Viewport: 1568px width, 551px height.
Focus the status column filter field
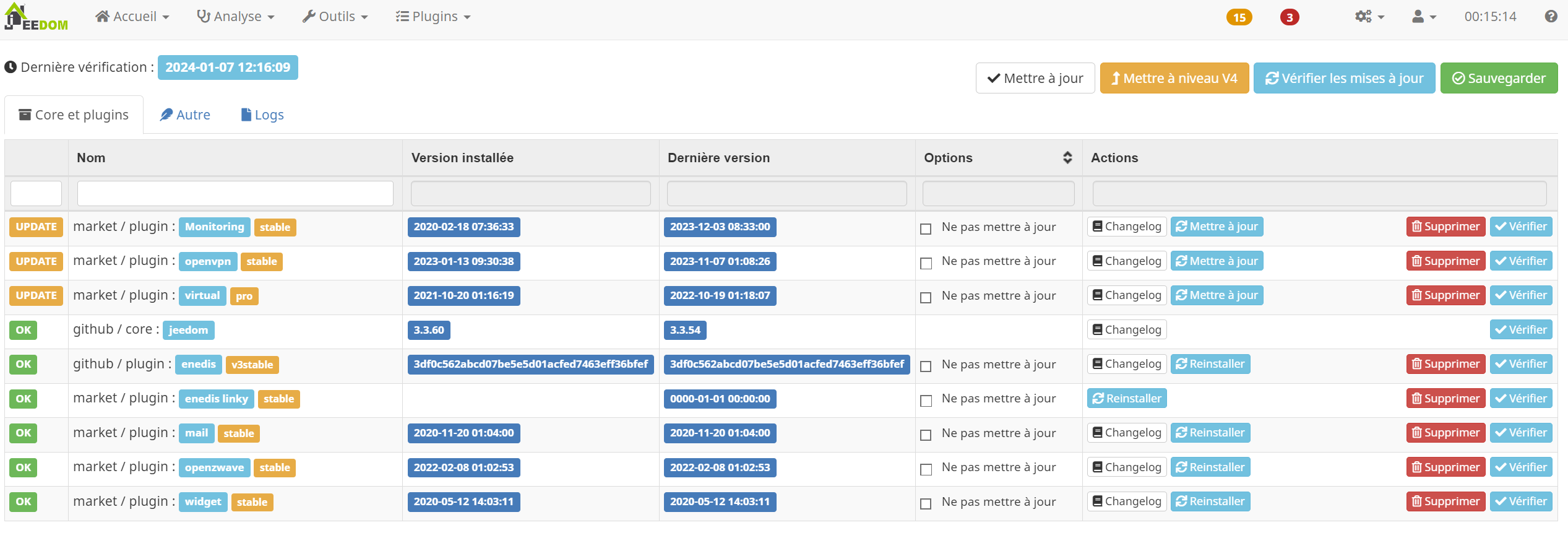coord(36,193)
